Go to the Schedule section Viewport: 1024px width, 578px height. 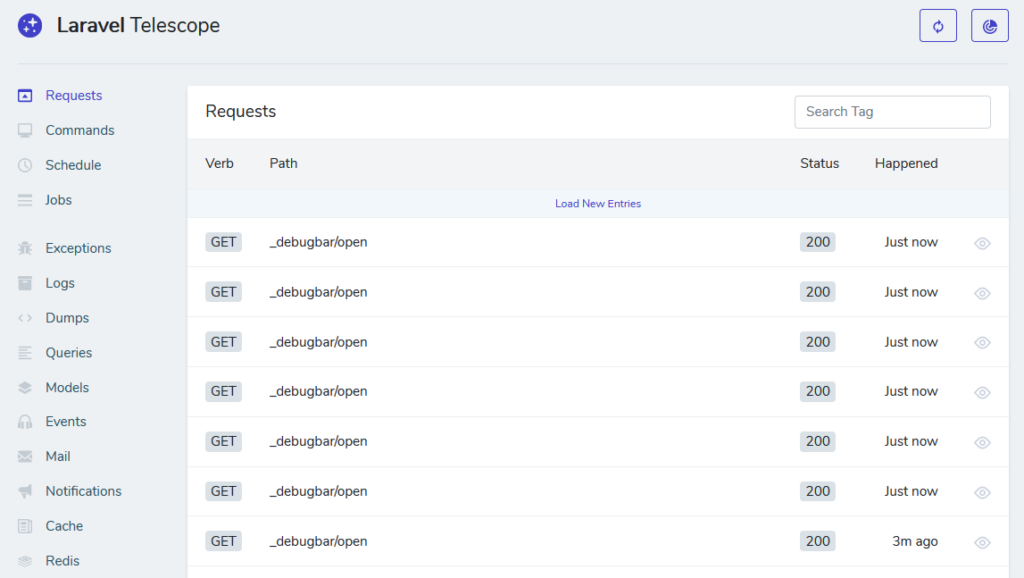[x=73, y=165]
